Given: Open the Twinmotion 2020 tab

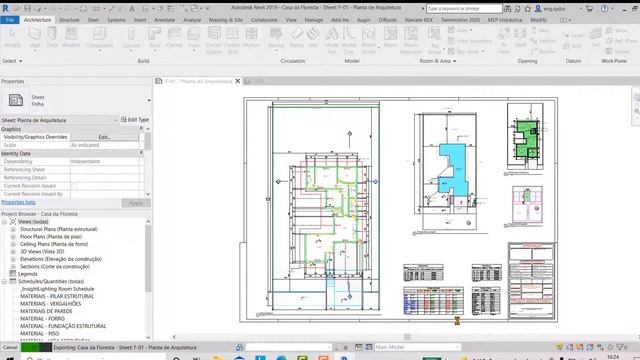Looking at the screenshot, I should pyautogui.click(x=460, y=20).
